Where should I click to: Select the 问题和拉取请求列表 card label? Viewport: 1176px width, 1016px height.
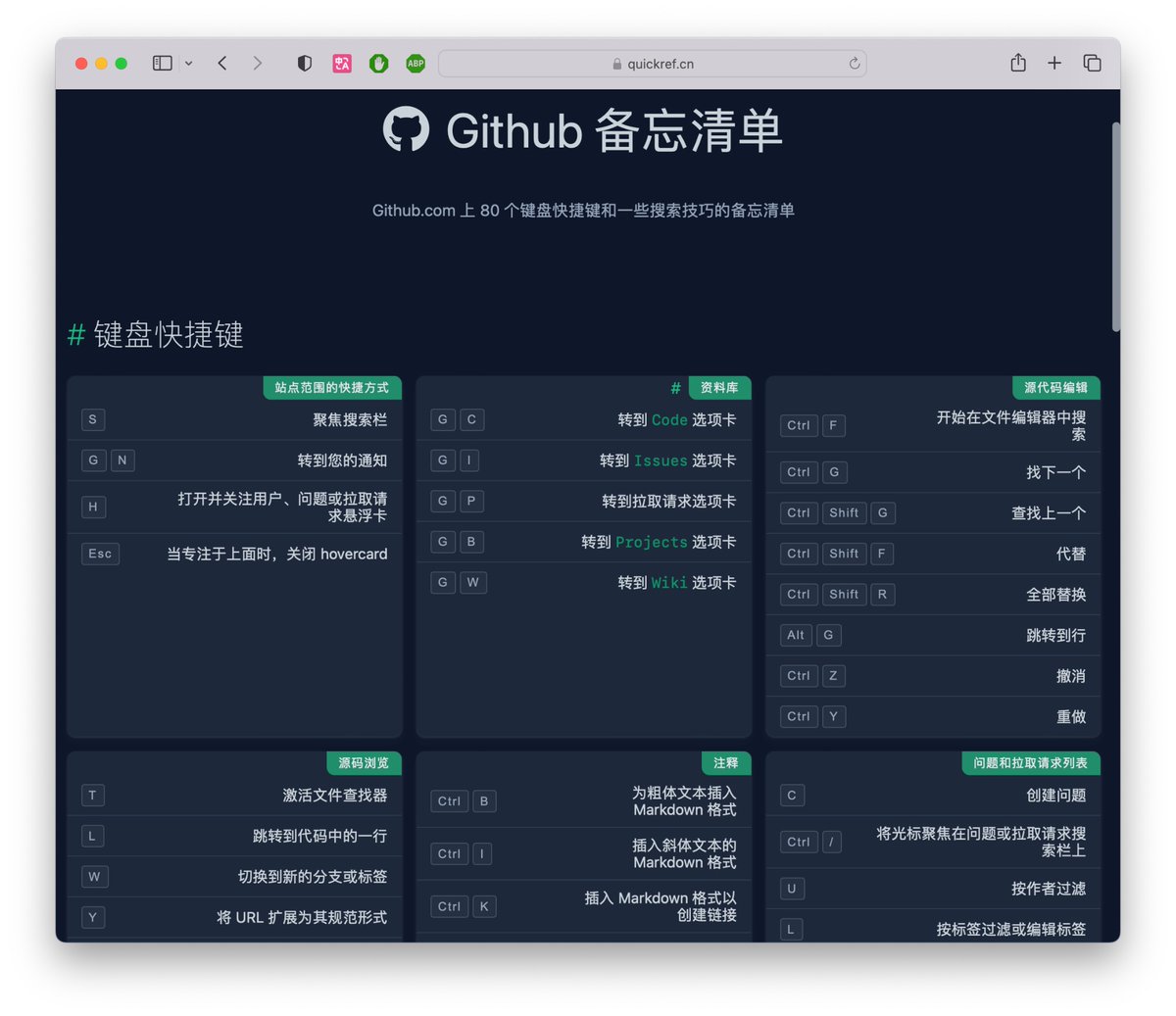click(x=1030, y=763)
